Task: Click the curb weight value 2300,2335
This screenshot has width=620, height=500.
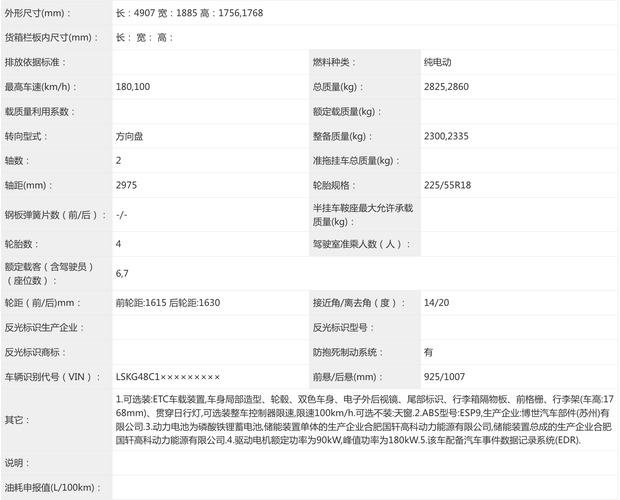Action: (x=446, y=136)
